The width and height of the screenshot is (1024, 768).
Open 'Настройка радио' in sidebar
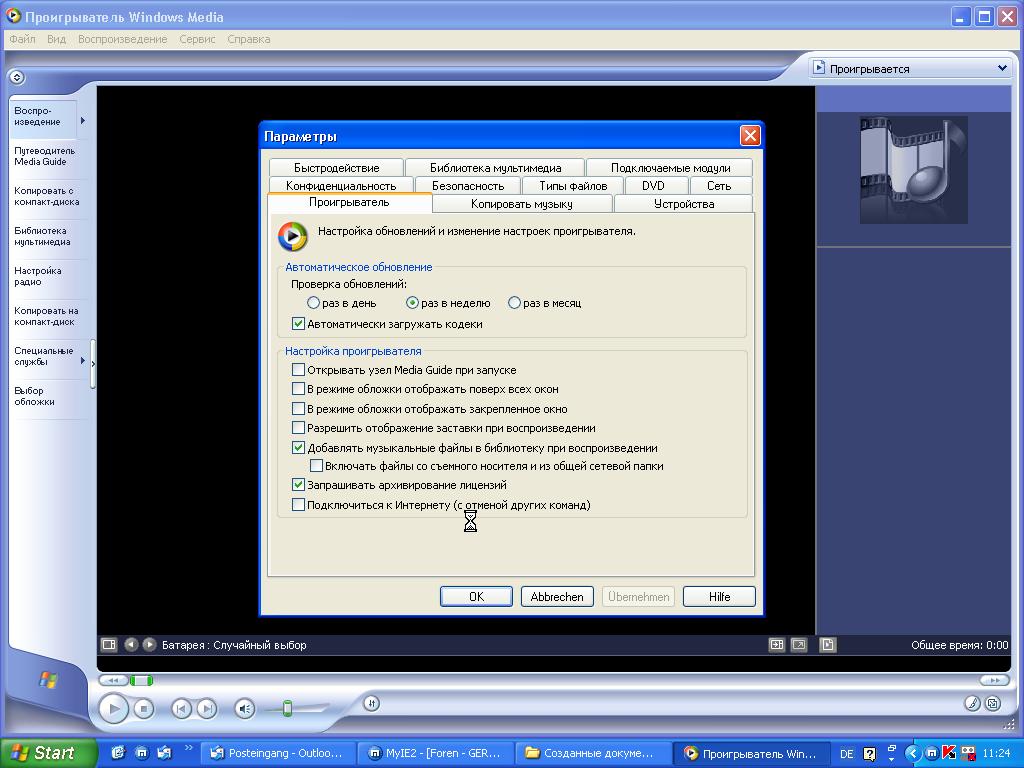point(38,276)
